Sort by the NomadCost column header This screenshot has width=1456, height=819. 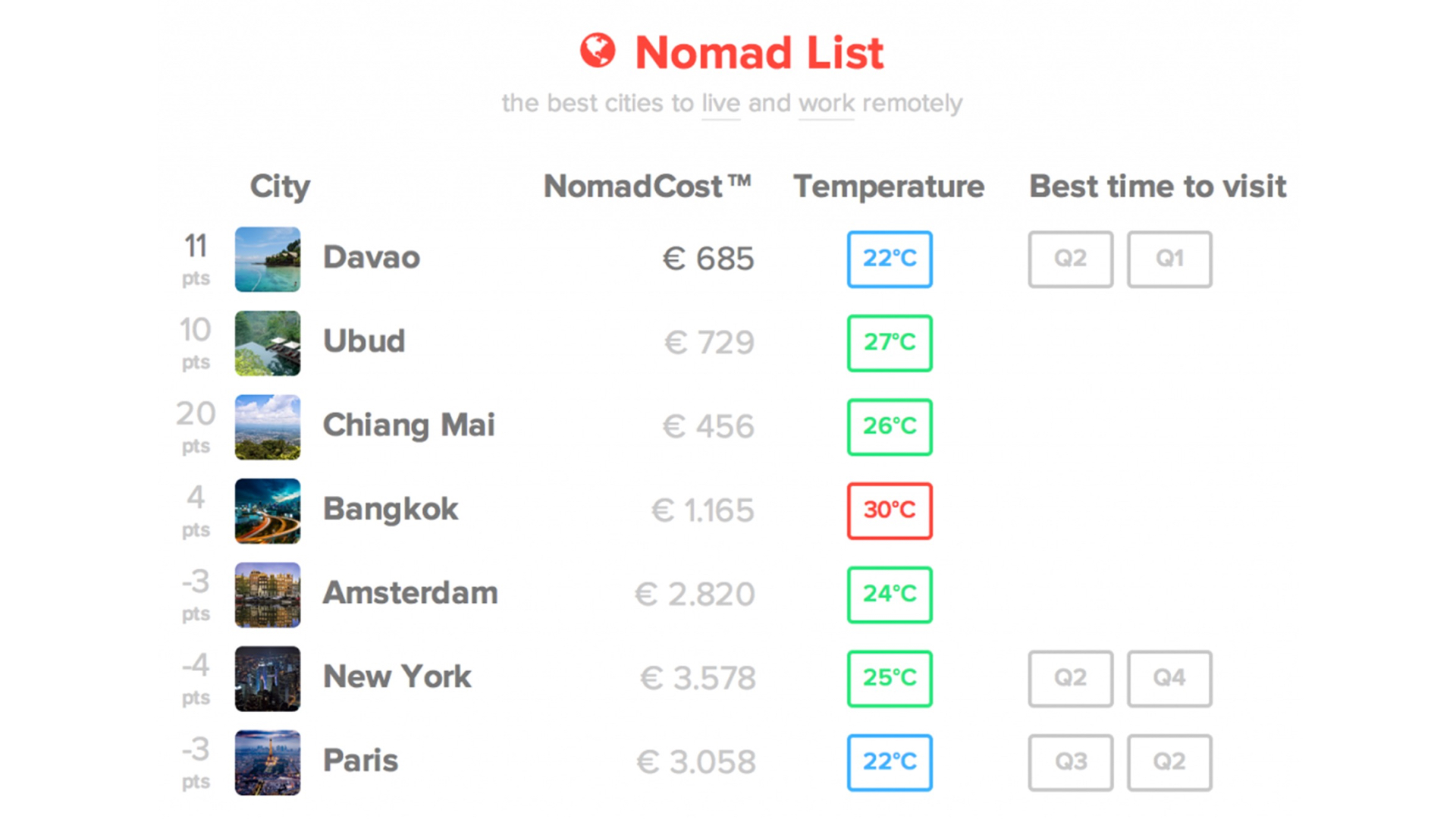pyautogui.click(x=648, y=187)
